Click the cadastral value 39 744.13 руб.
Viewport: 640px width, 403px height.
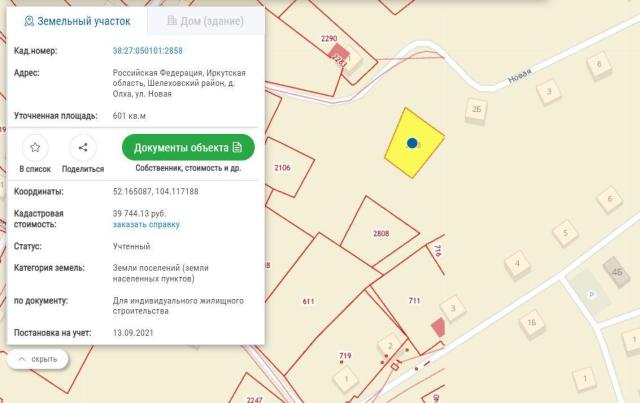(x=140, y=214)
